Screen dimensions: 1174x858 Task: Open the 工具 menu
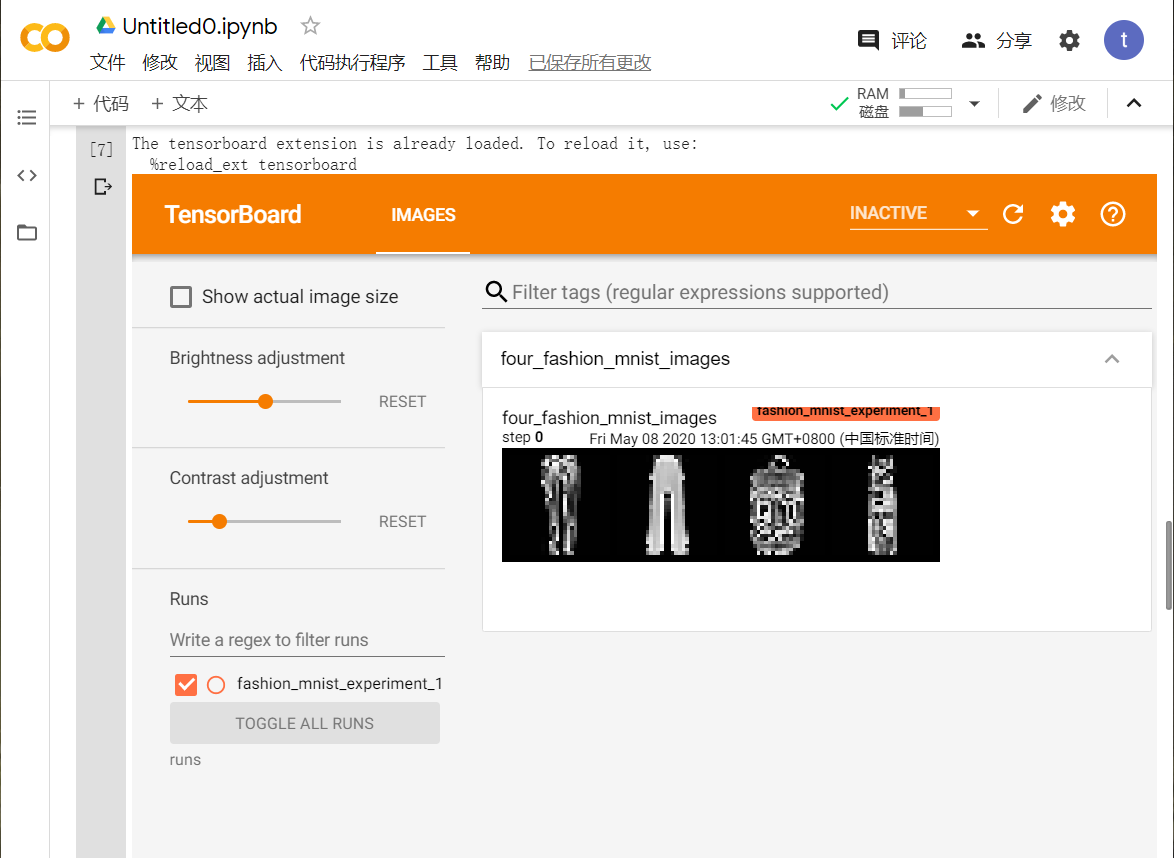440,63
